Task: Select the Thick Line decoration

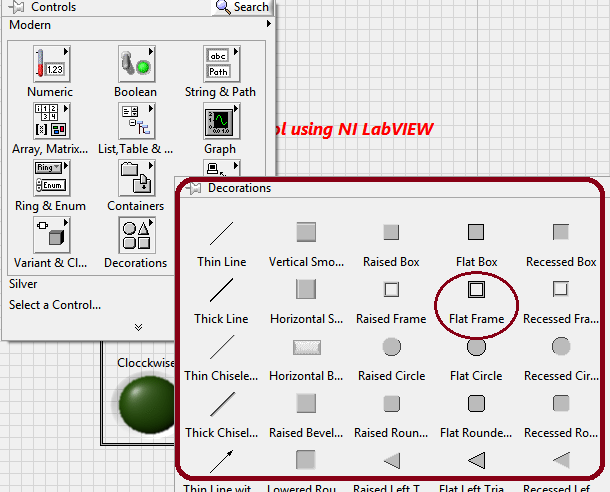Action: point(221,290)
